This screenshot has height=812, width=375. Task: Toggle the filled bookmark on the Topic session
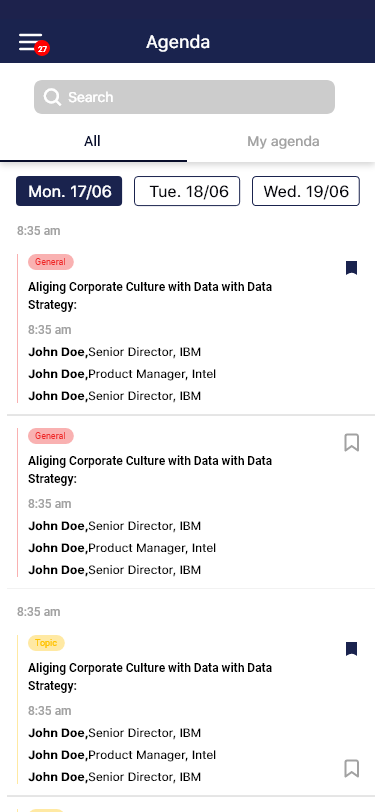(x=352, y=649)
